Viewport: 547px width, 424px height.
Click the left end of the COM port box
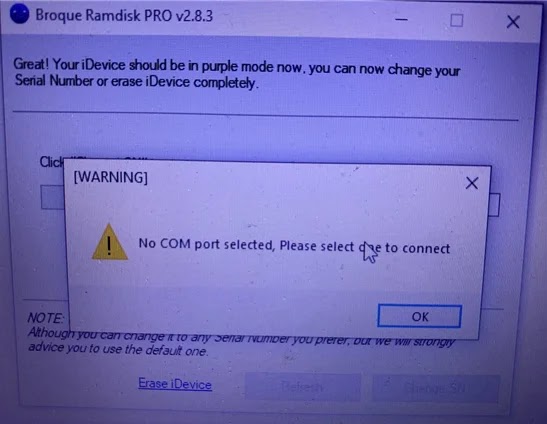[x=53, y=198]
